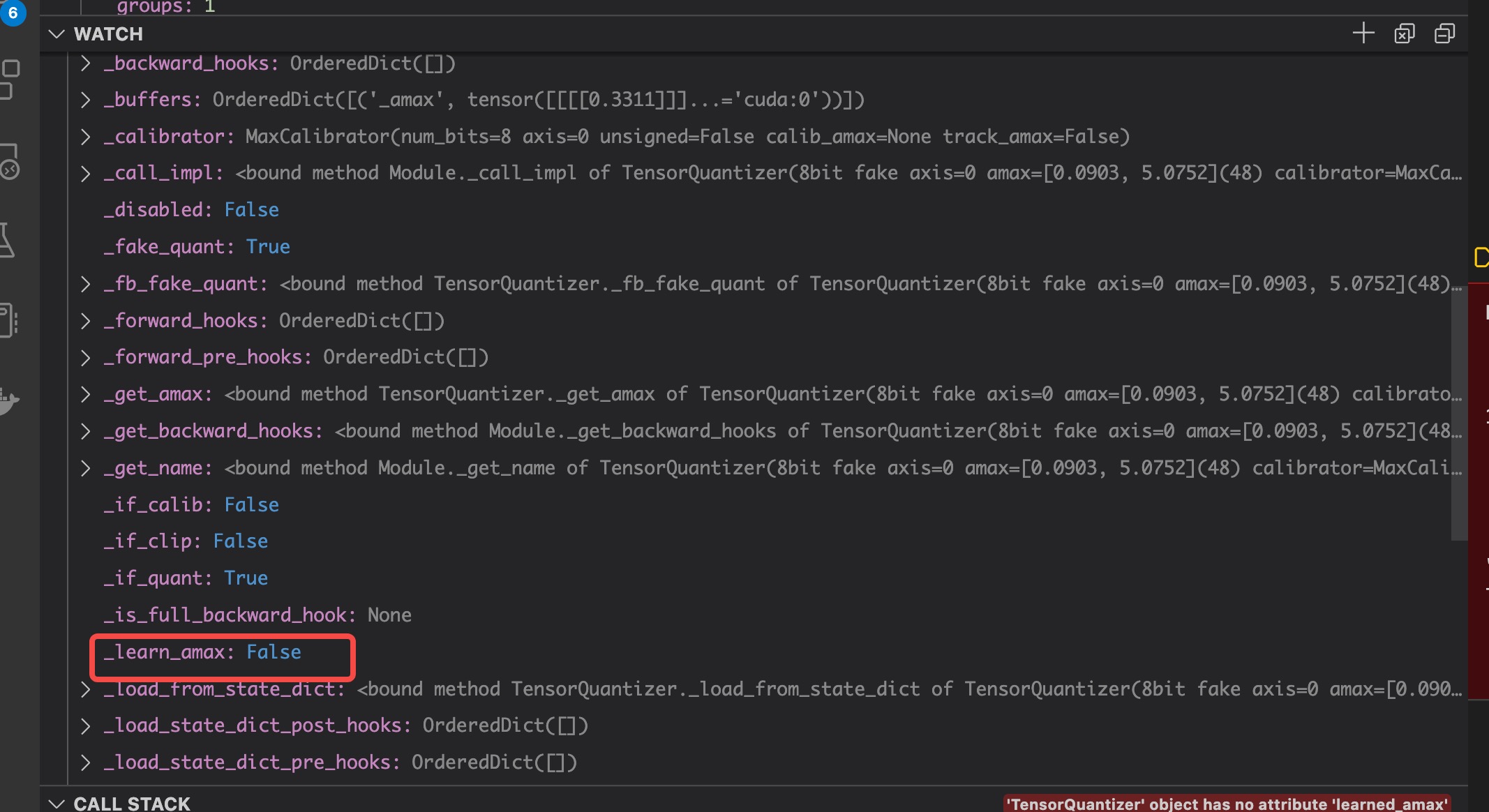The height and width of the screenshot is (812, 1489).
Task: Open the Extensions view in the sidebar
Action: (11, 80)
